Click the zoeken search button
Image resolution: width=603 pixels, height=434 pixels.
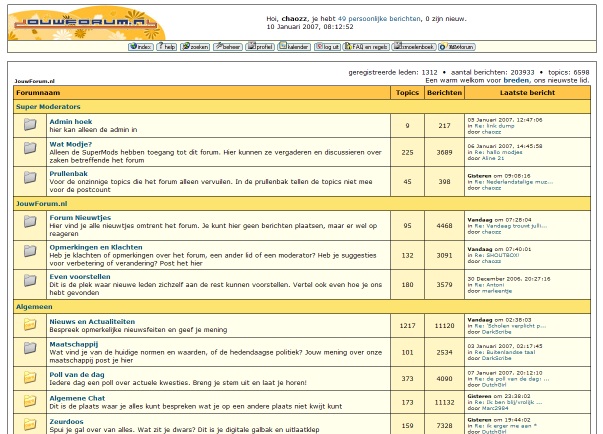coord(195,47)
